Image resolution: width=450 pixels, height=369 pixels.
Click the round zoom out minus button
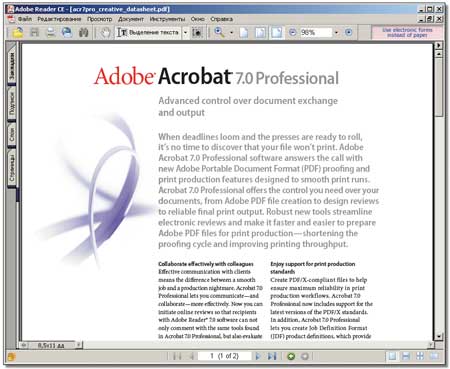[293, 32]
